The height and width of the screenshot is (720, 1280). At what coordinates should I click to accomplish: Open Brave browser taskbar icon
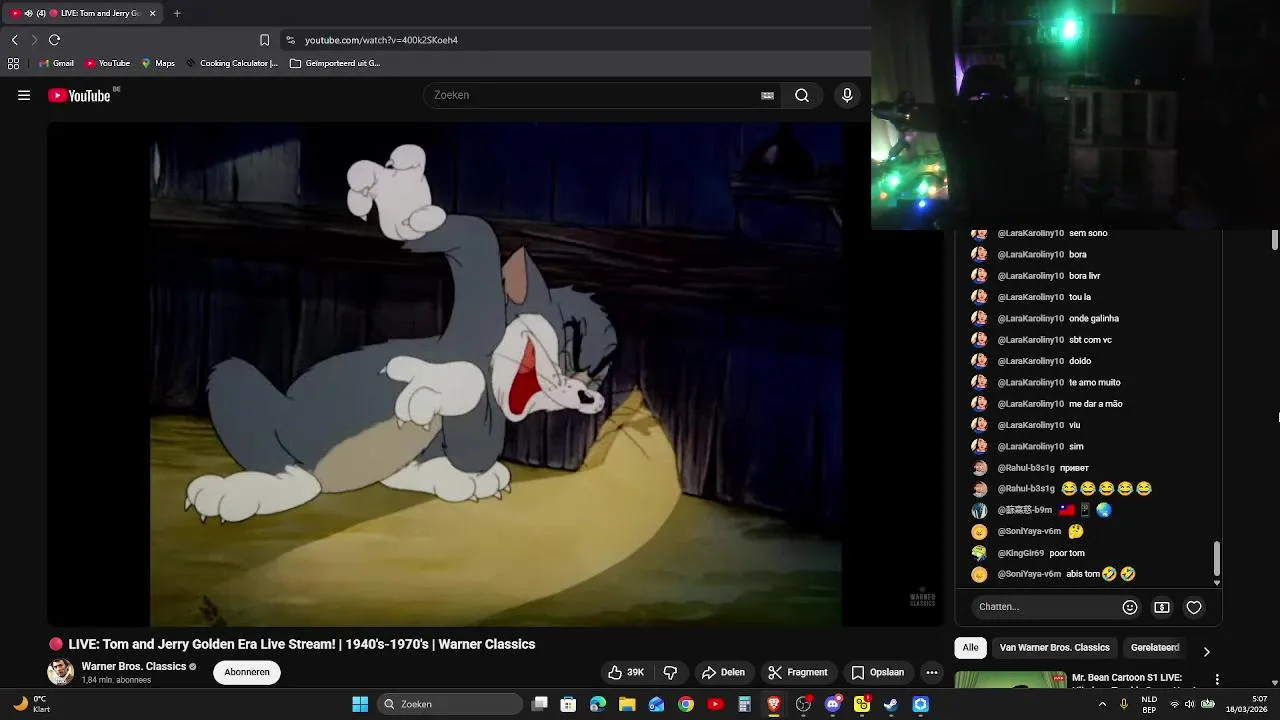[x=773, y=704]
